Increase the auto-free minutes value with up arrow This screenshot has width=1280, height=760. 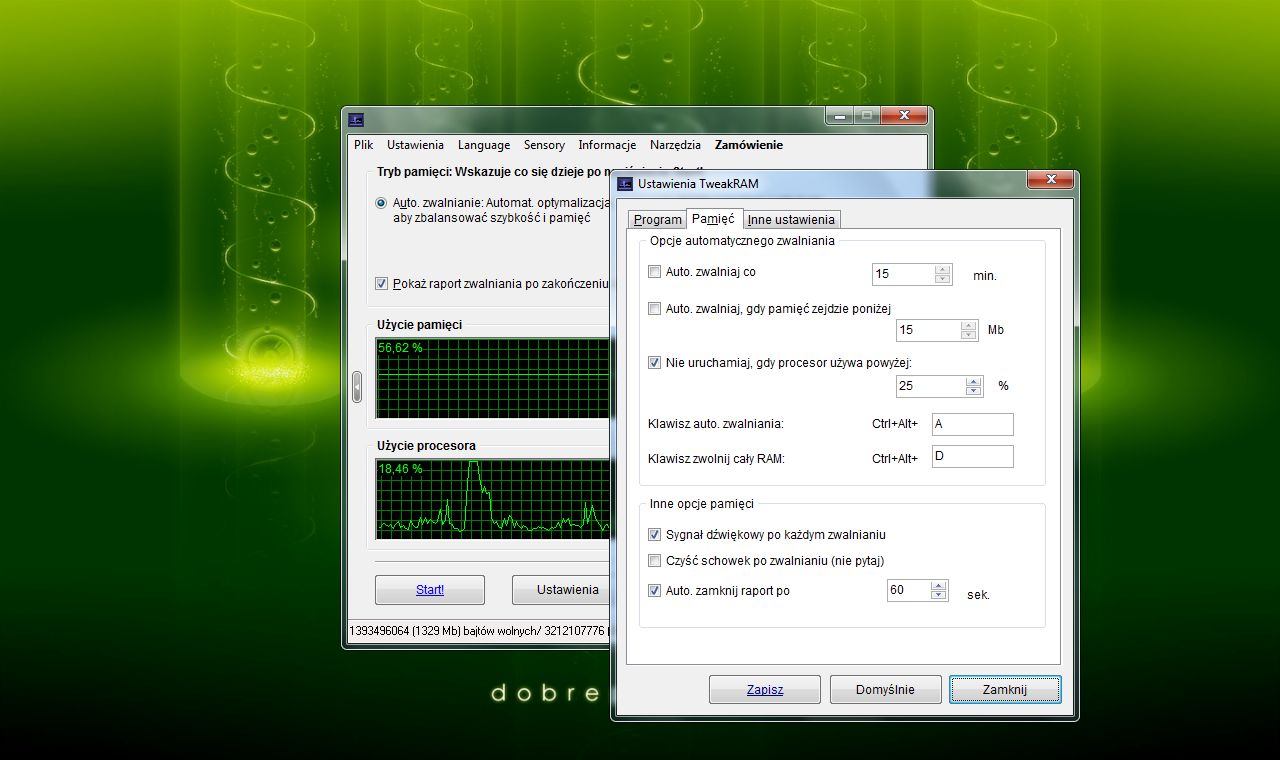(942, 269)
